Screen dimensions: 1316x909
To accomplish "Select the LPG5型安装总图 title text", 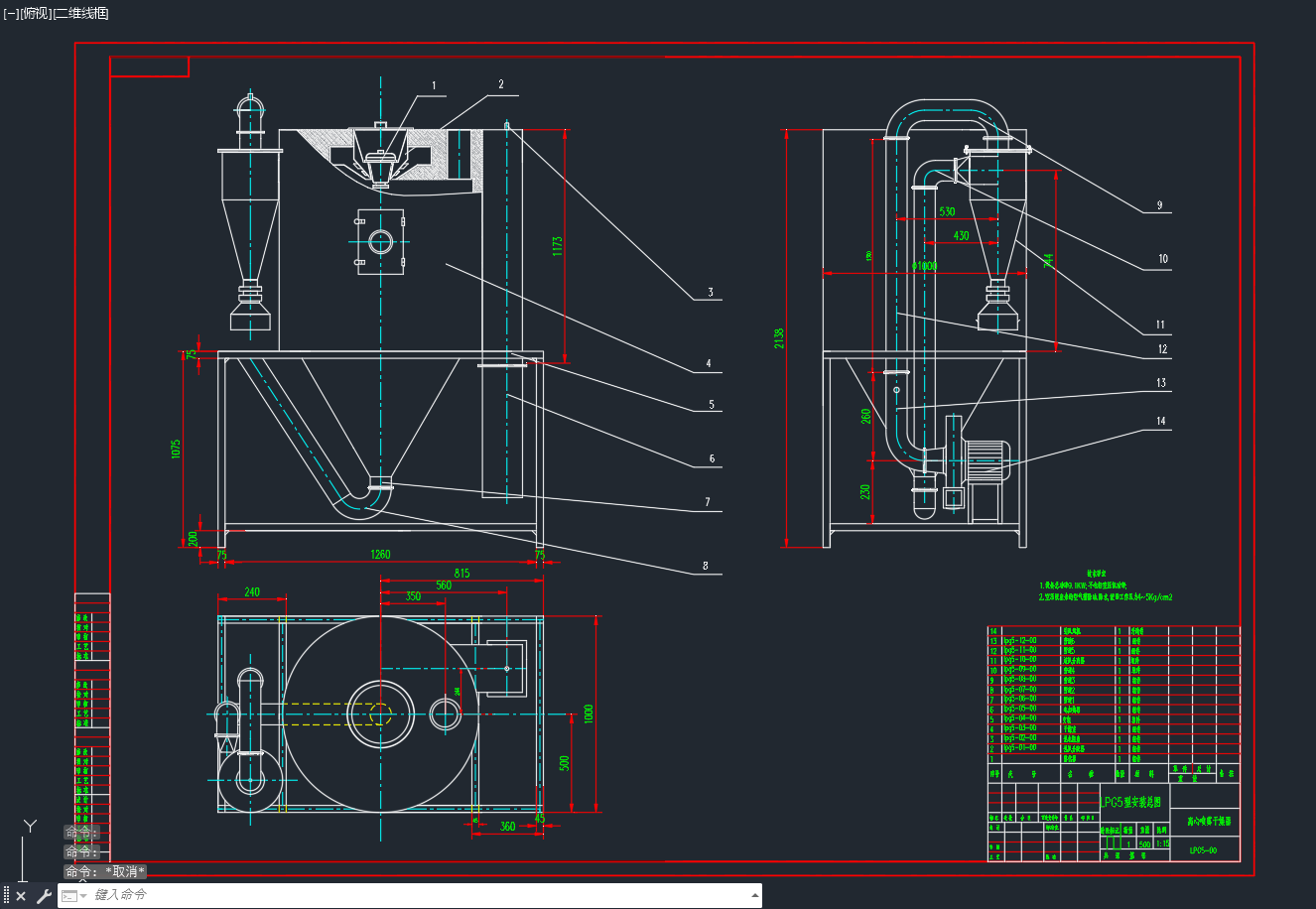I will [x=1130, y=802].
